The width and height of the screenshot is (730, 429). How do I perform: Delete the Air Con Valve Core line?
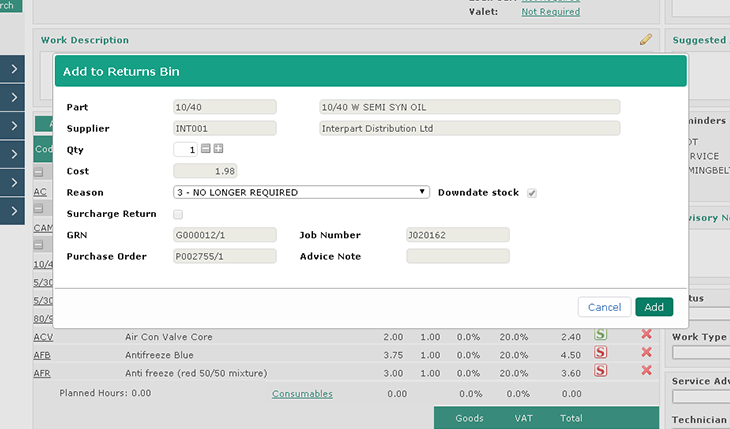coord(646,335)
